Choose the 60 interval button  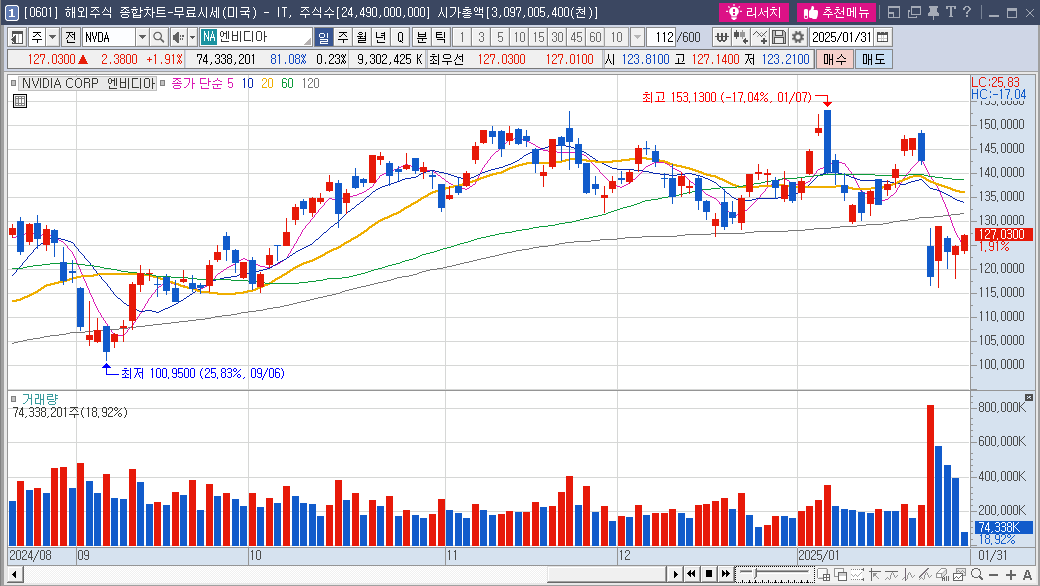click(596, 37)
